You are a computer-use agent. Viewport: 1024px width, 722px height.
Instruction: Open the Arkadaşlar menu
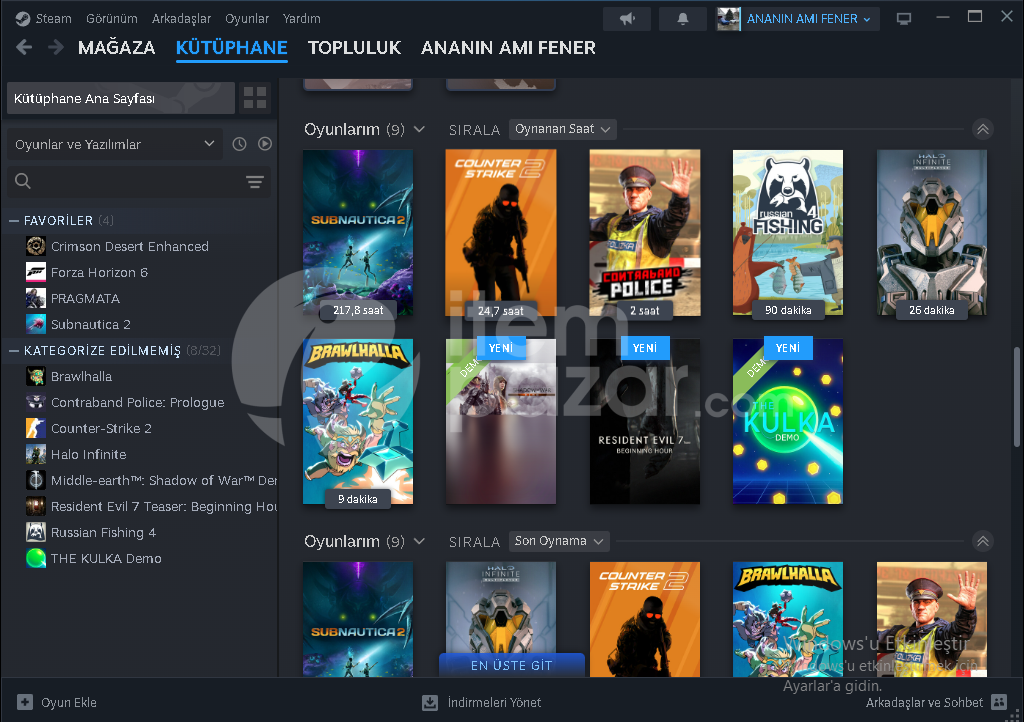coord(181,19)
